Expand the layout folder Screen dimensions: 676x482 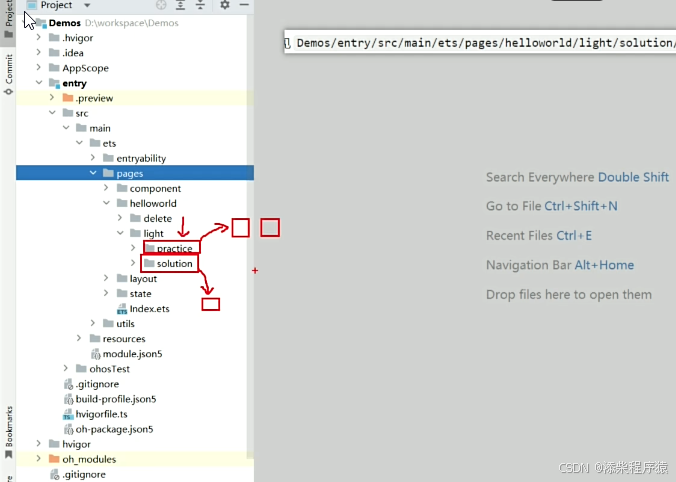[x=106, y=279]
